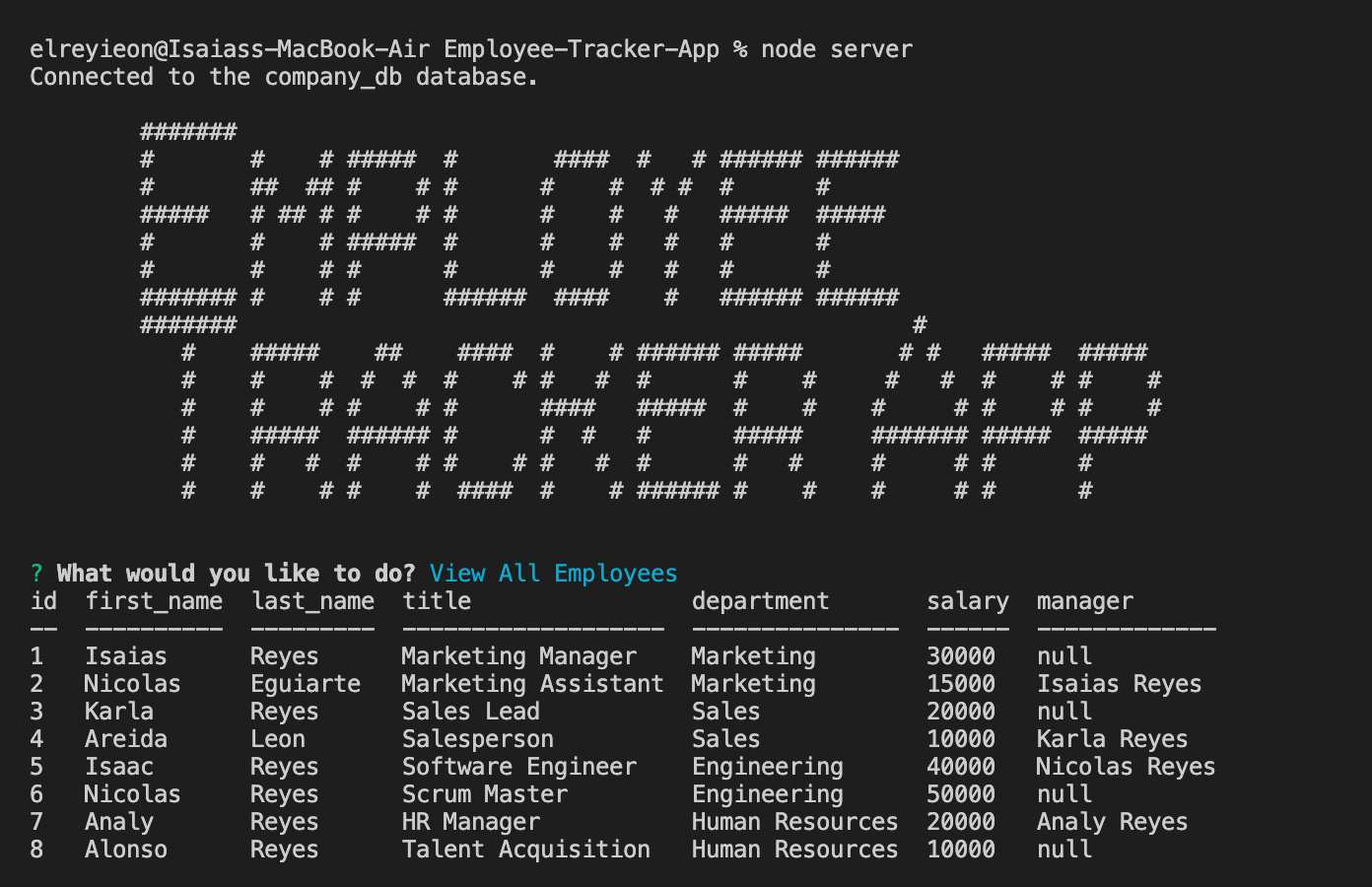The image size is (1372, 887).
Task: Click first name 'Alonso'
Action: tap(126, 850)
